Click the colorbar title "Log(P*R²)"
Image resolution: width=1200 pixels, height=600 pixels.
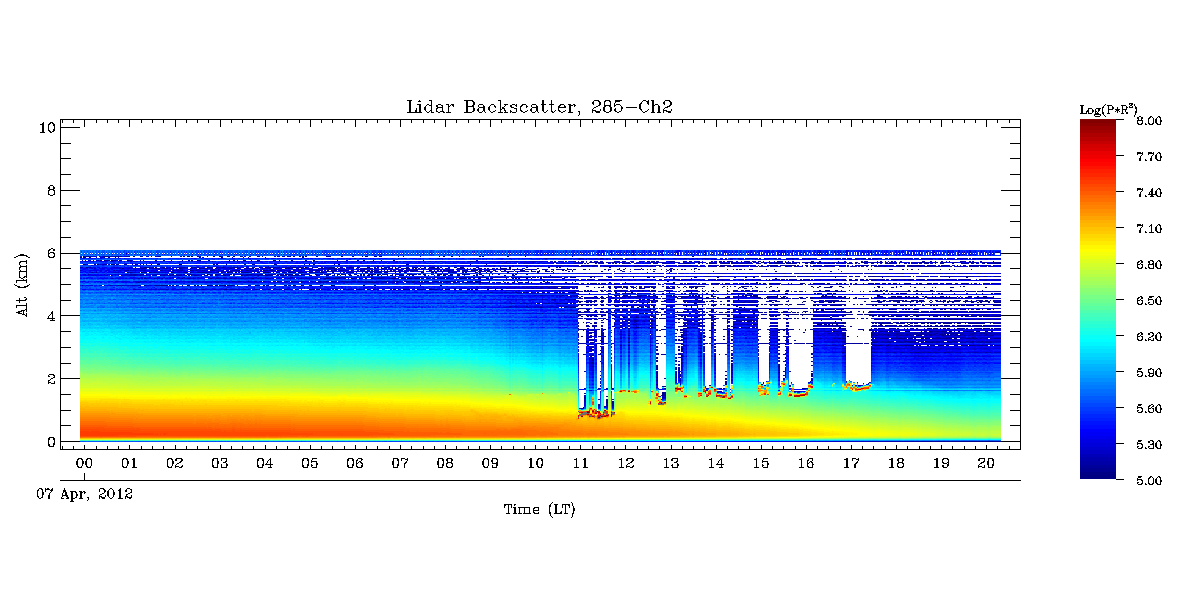pos(1109,108)
